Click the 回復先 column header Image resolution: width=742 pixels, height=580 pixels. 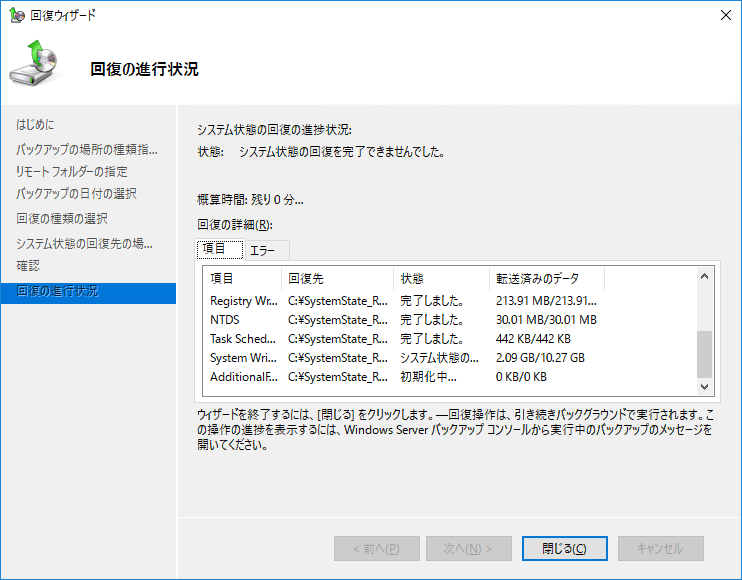pyautogui.click(x=337, y=279)
